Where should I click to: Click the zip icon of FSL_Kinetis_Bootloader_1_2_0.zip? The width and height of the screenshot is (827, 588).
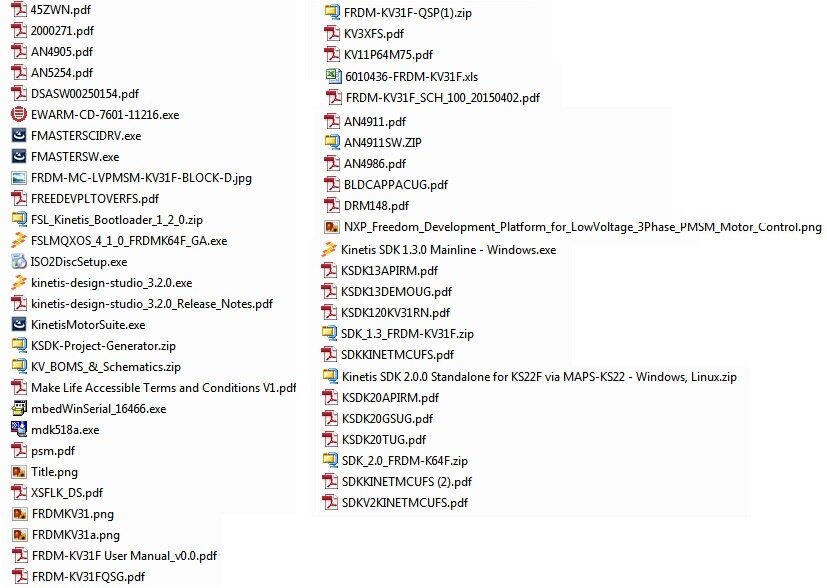tap(19, 219)
